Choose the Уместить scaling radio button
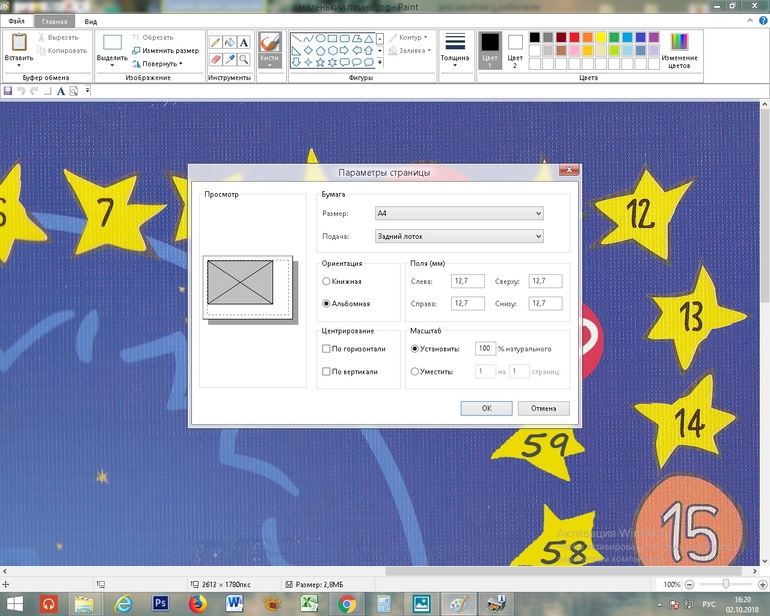The width and height of the screenshot is (770, 616). [x=415, y=371]
